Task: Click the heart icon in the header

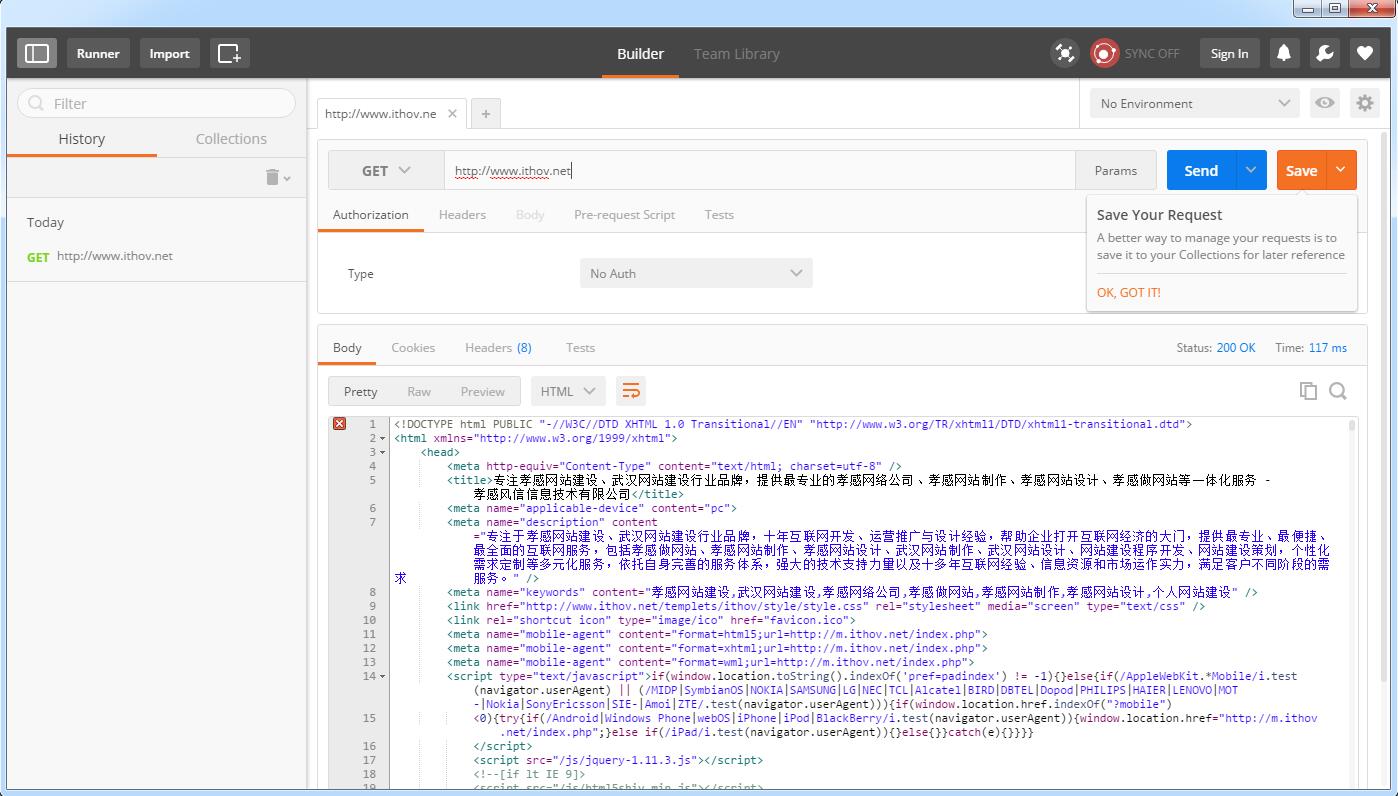Action: [x=1364, y=53]
